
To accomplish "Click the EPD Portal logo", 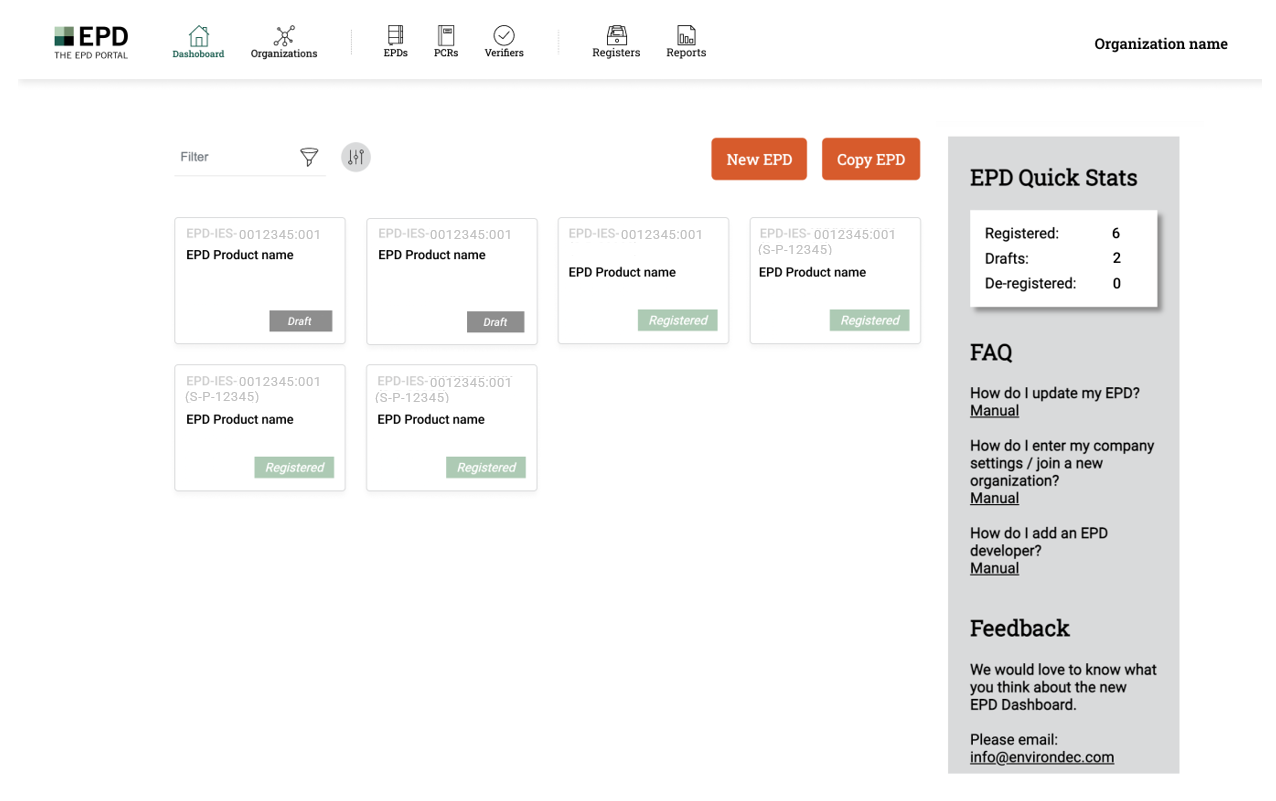I will [91, 42].
